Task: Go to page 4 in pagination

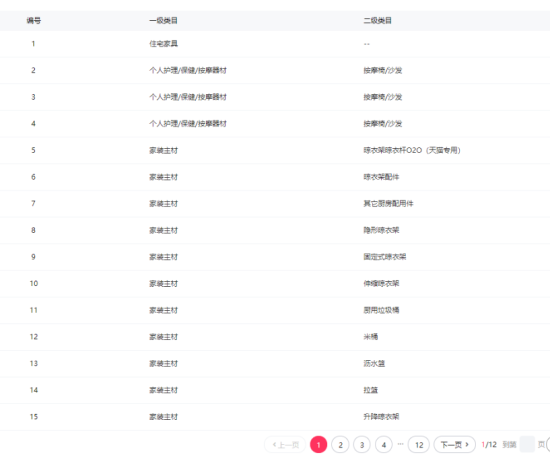Action: [x=384, y=445]
